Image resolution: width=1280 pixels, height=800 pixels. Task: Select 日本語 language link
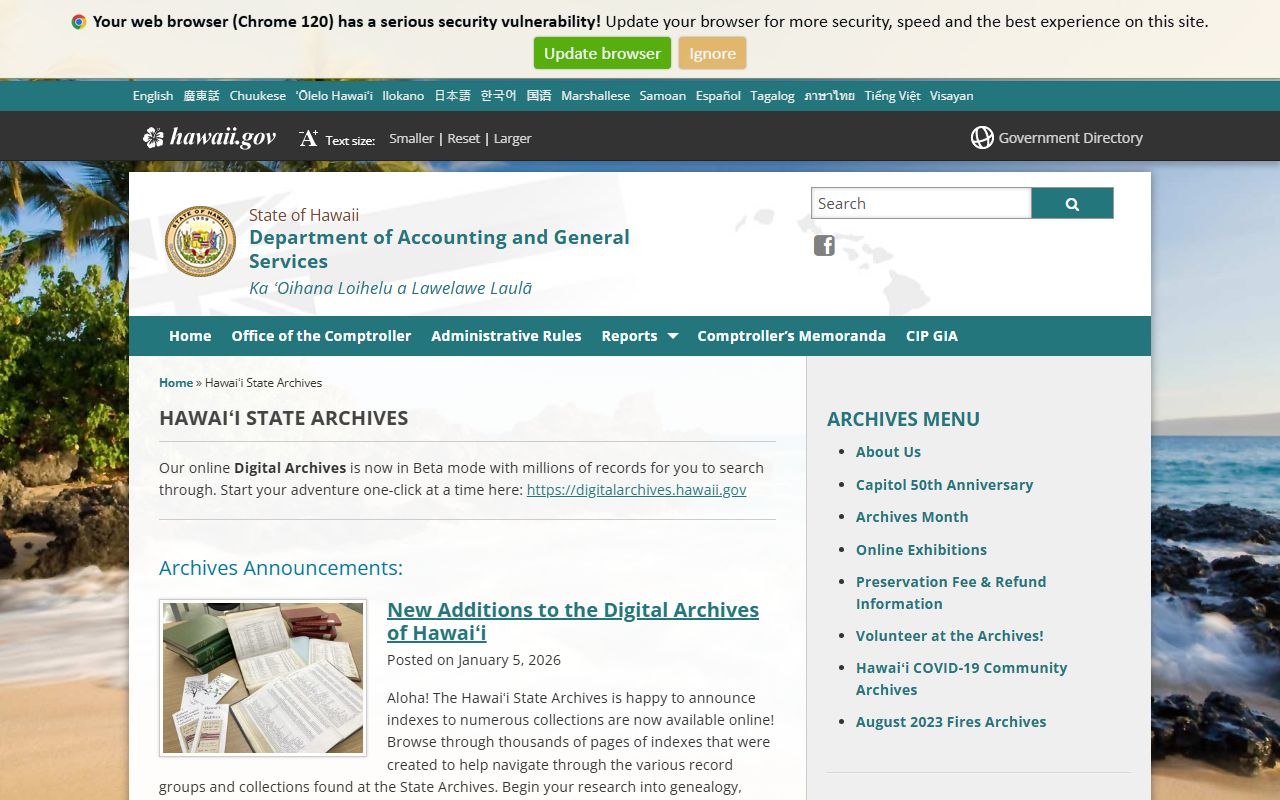(x=452, y=96)
